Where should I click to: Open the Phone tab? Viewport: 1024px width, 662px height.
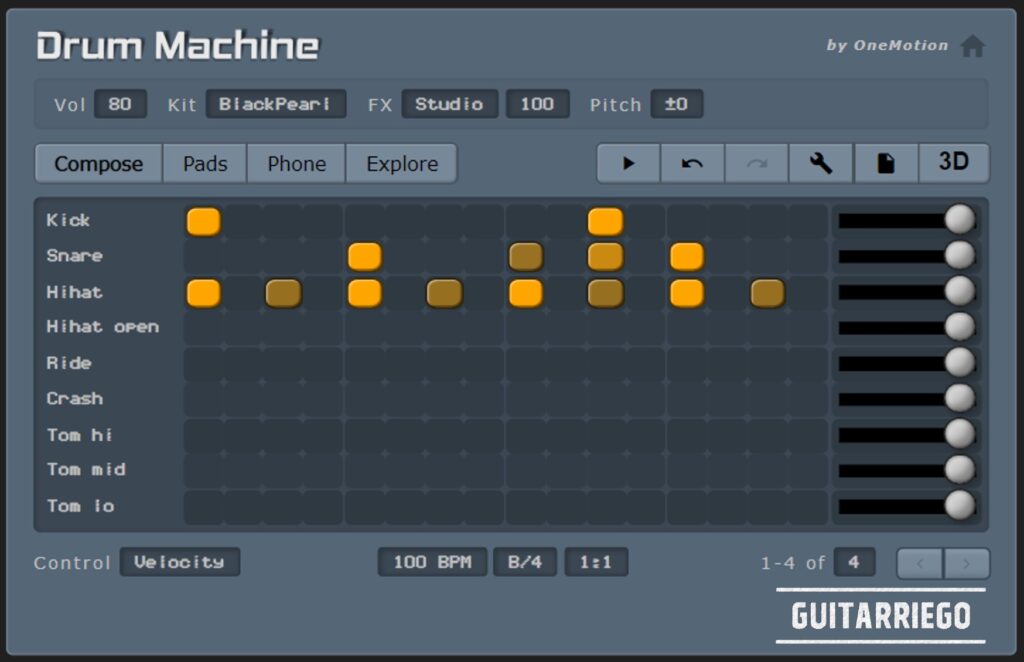point(296,163)
